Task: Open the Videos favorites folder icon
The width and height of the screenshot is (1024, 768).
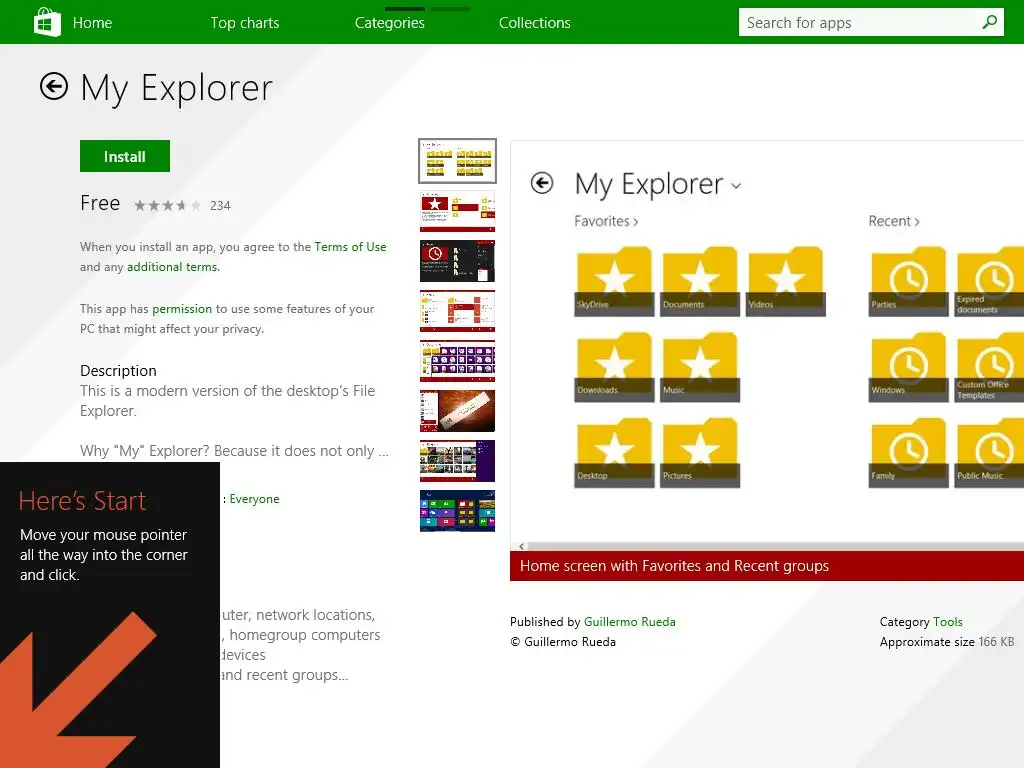Action: coord(785,281)
